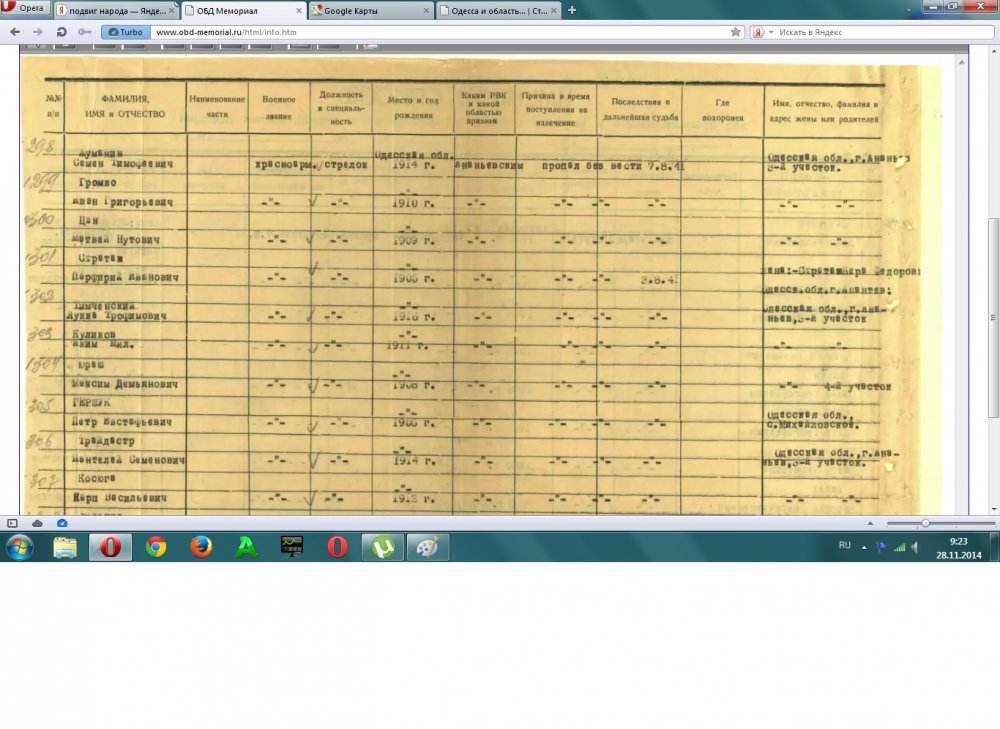Open the volume speaker tray icon
The image size is (1000, 729).
tap(916, 547)
